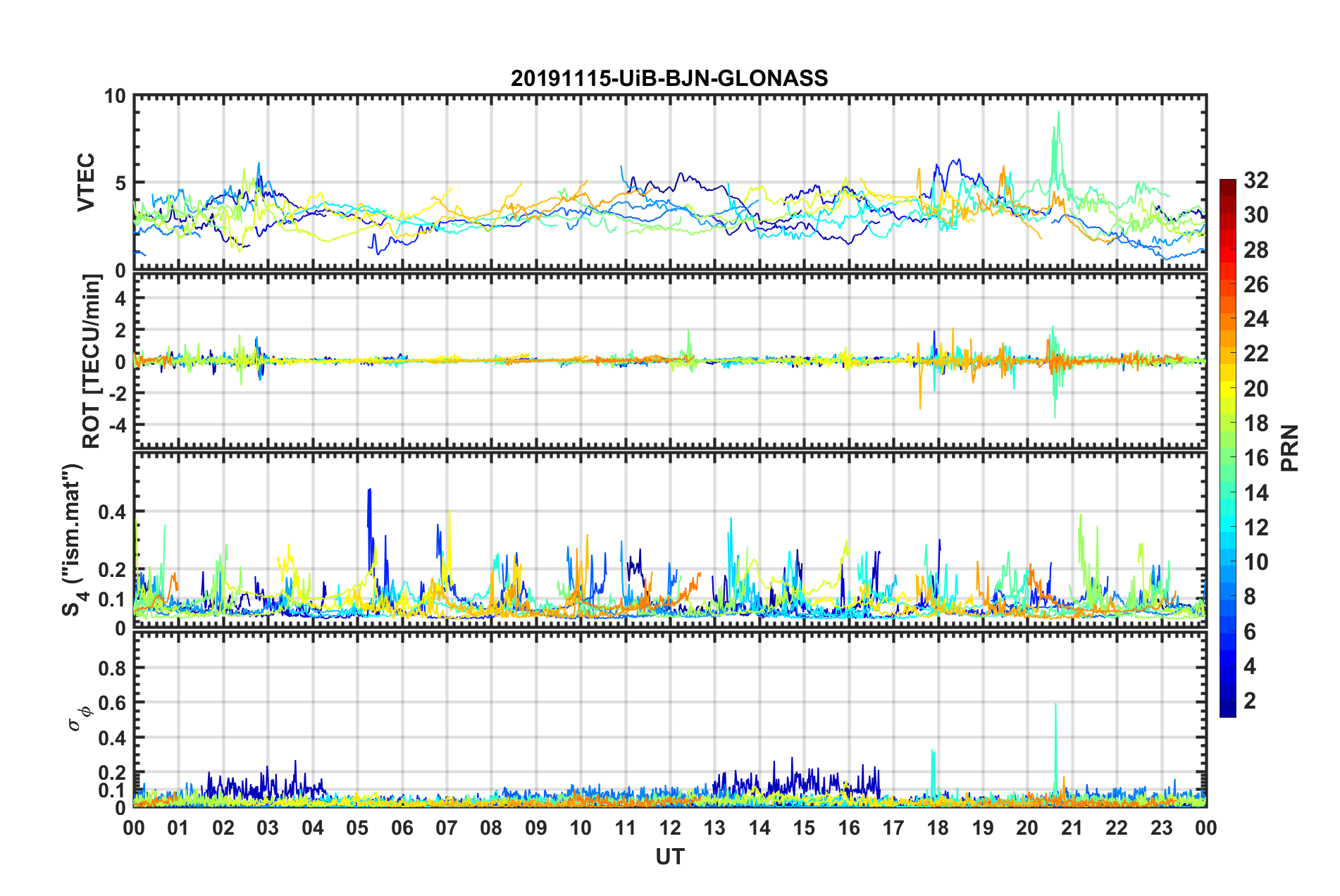Click the UT x-axis label
The height and width of the screenshot is (896, 1340).
click(x=669, y=857)
